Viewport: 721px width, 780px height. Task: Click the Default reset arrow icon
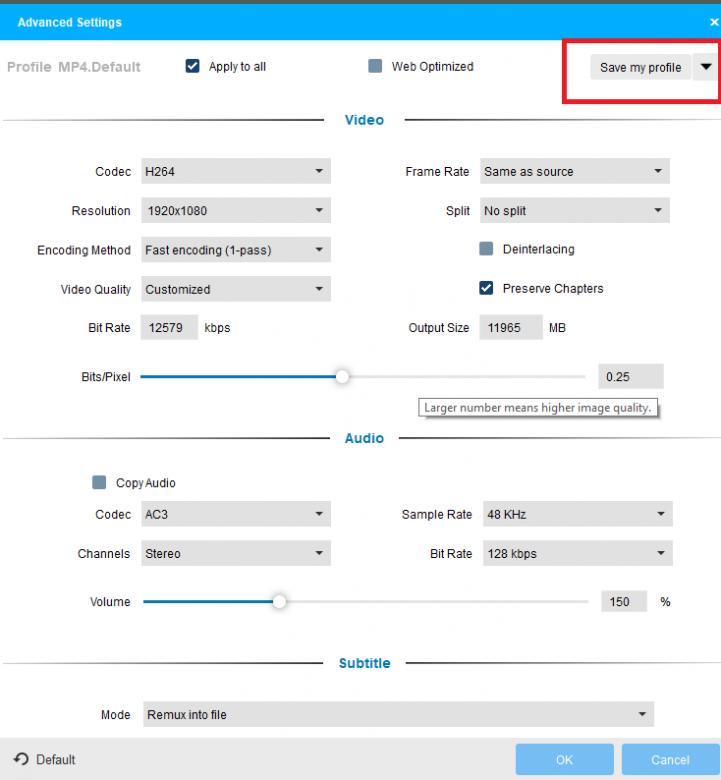21,759
